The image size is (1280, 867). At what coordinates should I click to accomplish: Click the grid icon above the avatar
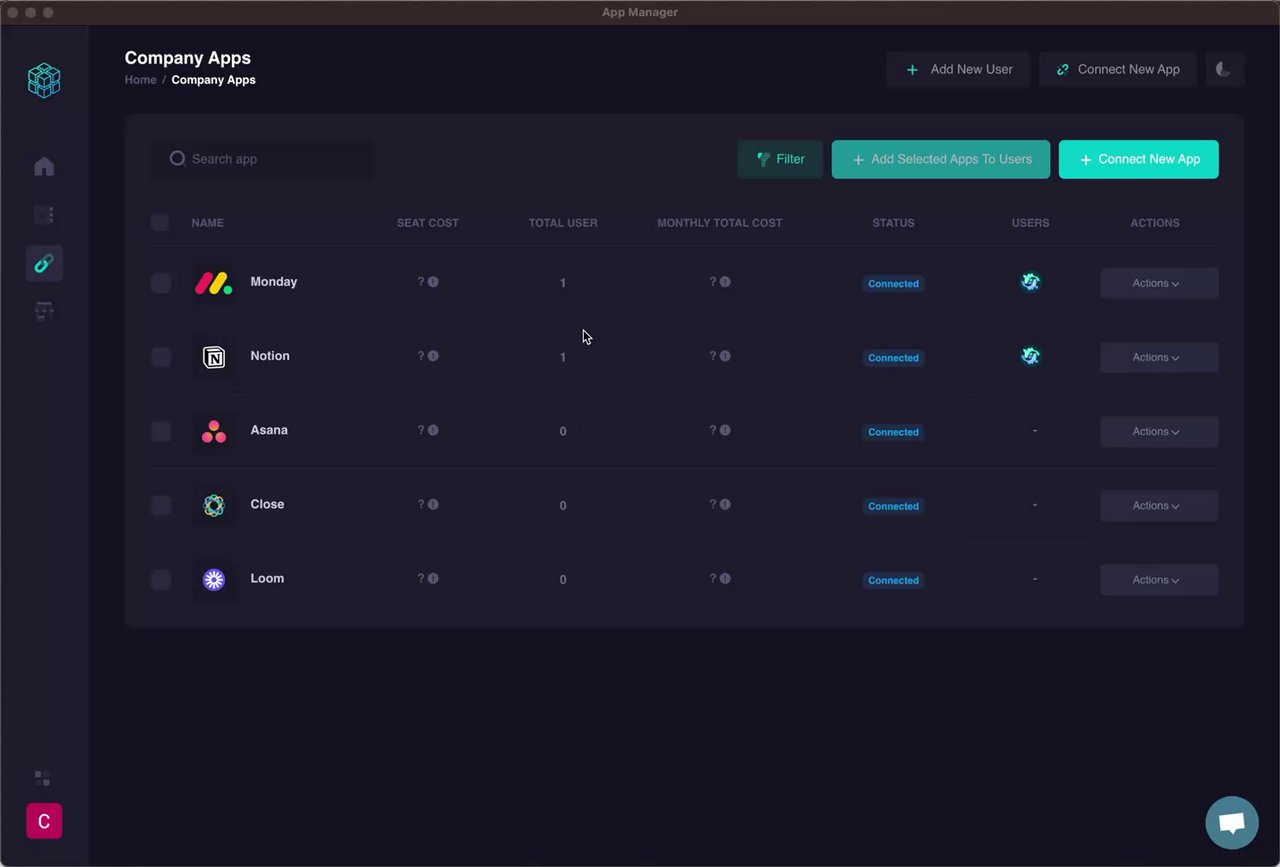pyautogui.click(x=42, y=778)
